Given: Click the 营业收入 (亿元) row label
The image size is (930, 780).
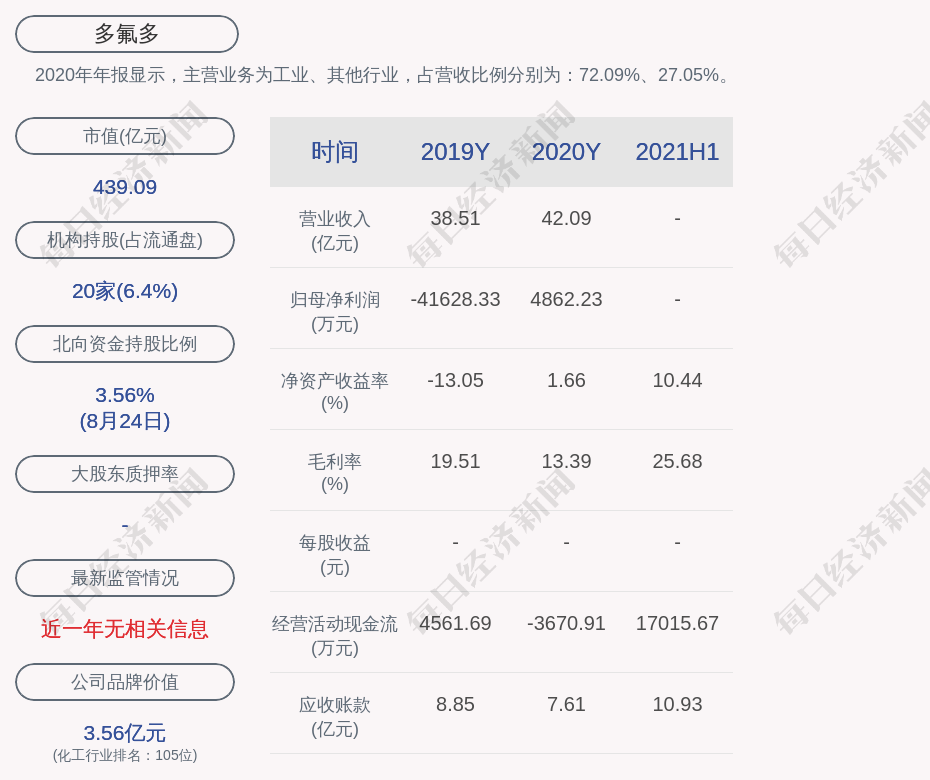Looking at the screenshot, I should (x=335, y=231).
